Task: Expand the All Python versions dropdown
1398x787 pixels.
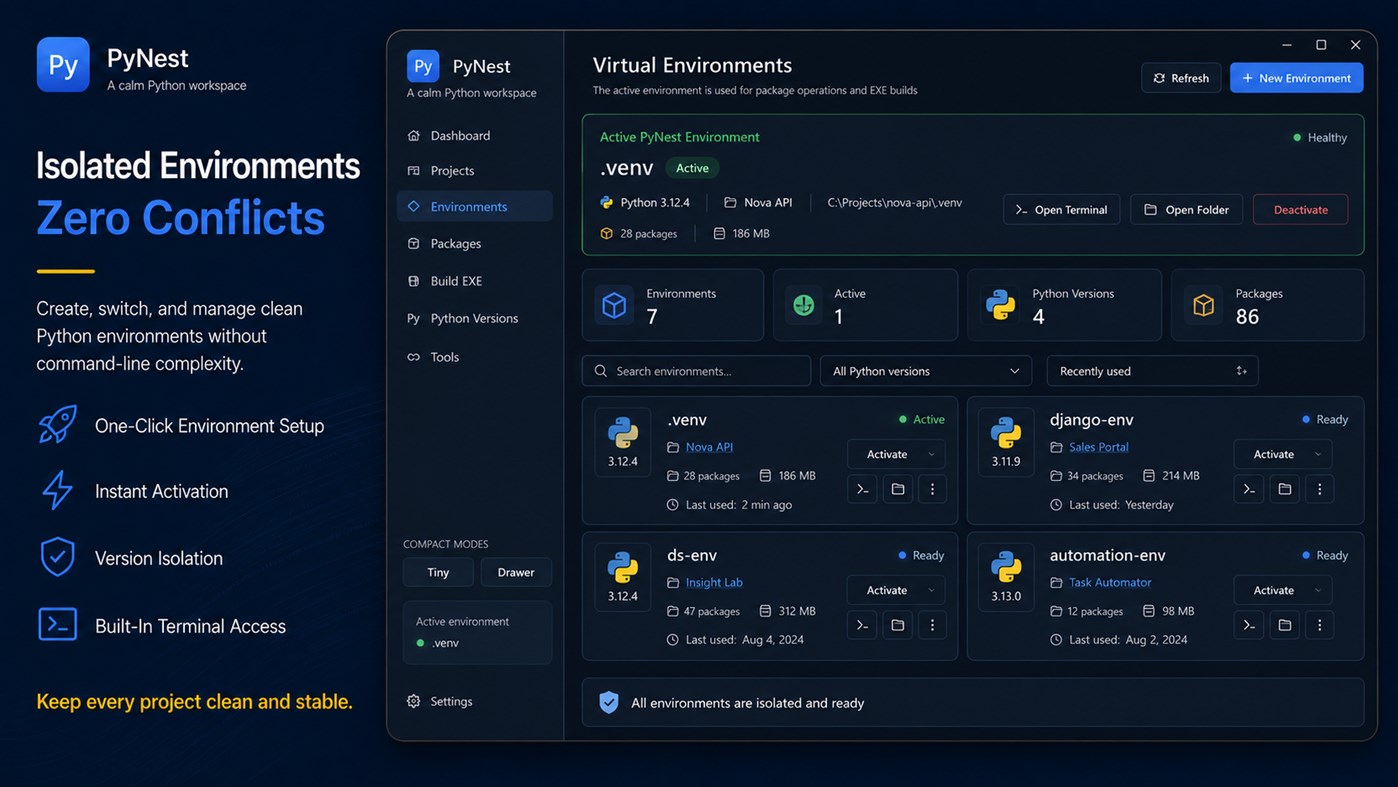Action: (x=926, y=371)
